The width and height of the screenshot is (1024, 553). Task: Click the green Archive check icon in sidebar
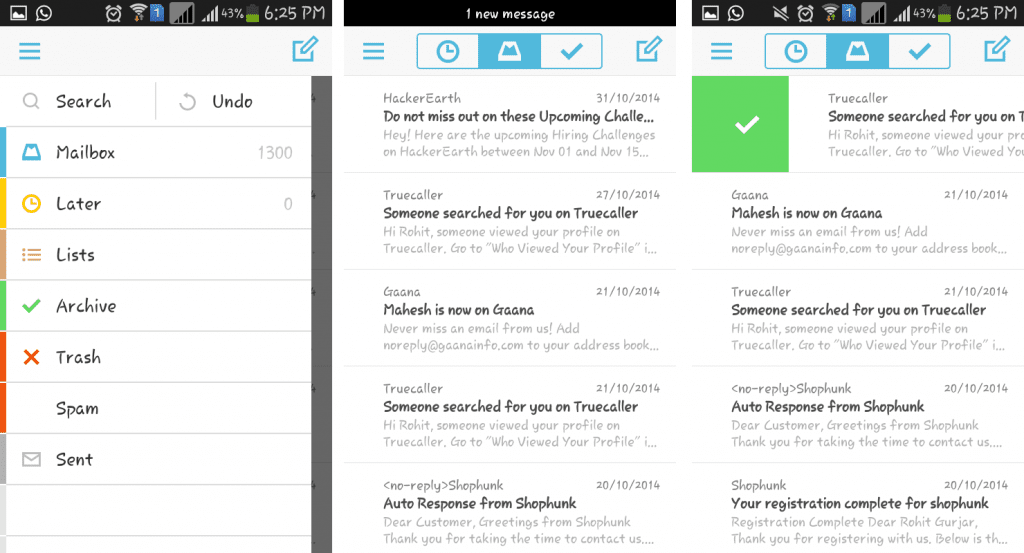(x=31, y=306)
